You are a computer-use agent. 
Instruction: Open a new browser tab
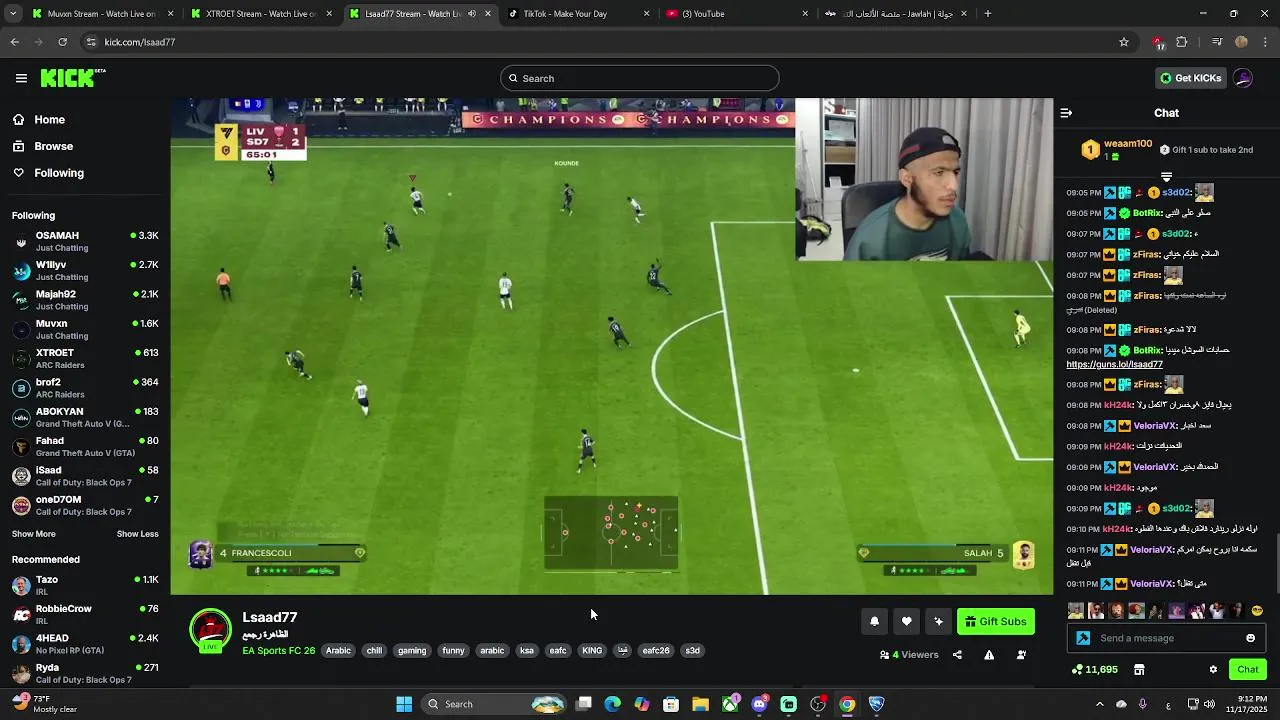pos(987,14)
